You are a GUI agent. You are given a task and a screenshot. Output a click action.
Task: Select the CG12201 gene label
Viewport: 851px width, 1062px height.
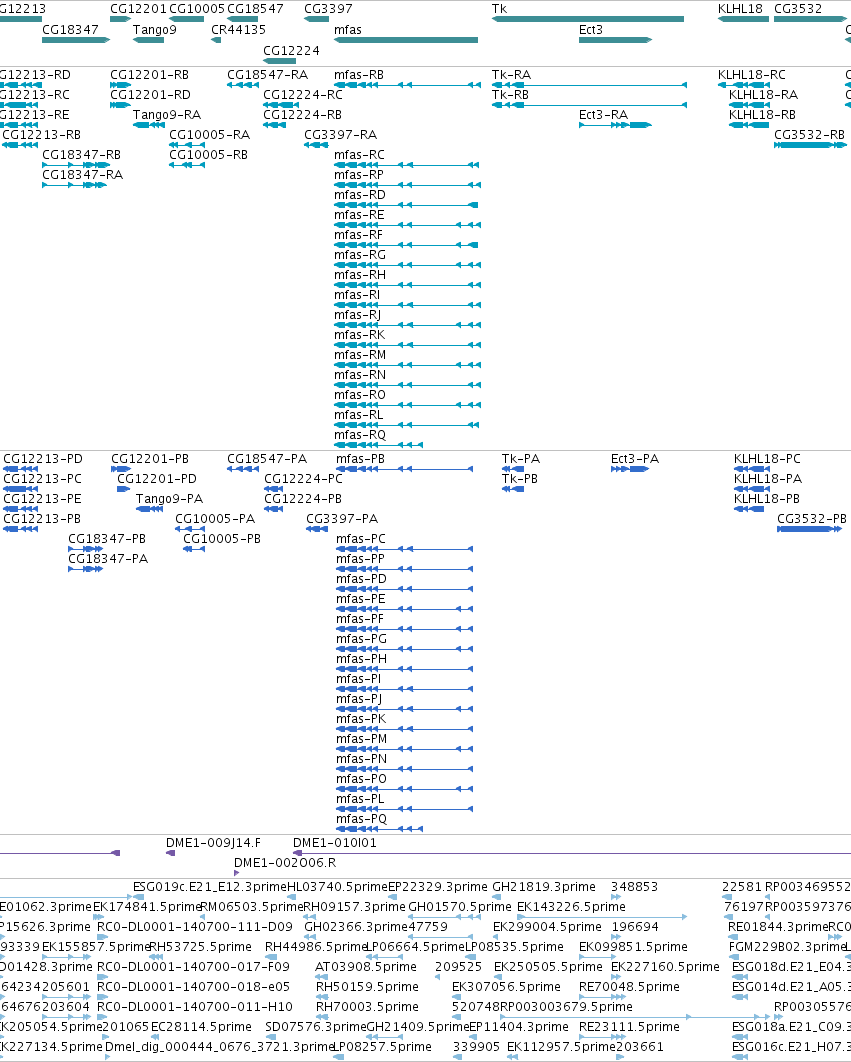(138, 9)
